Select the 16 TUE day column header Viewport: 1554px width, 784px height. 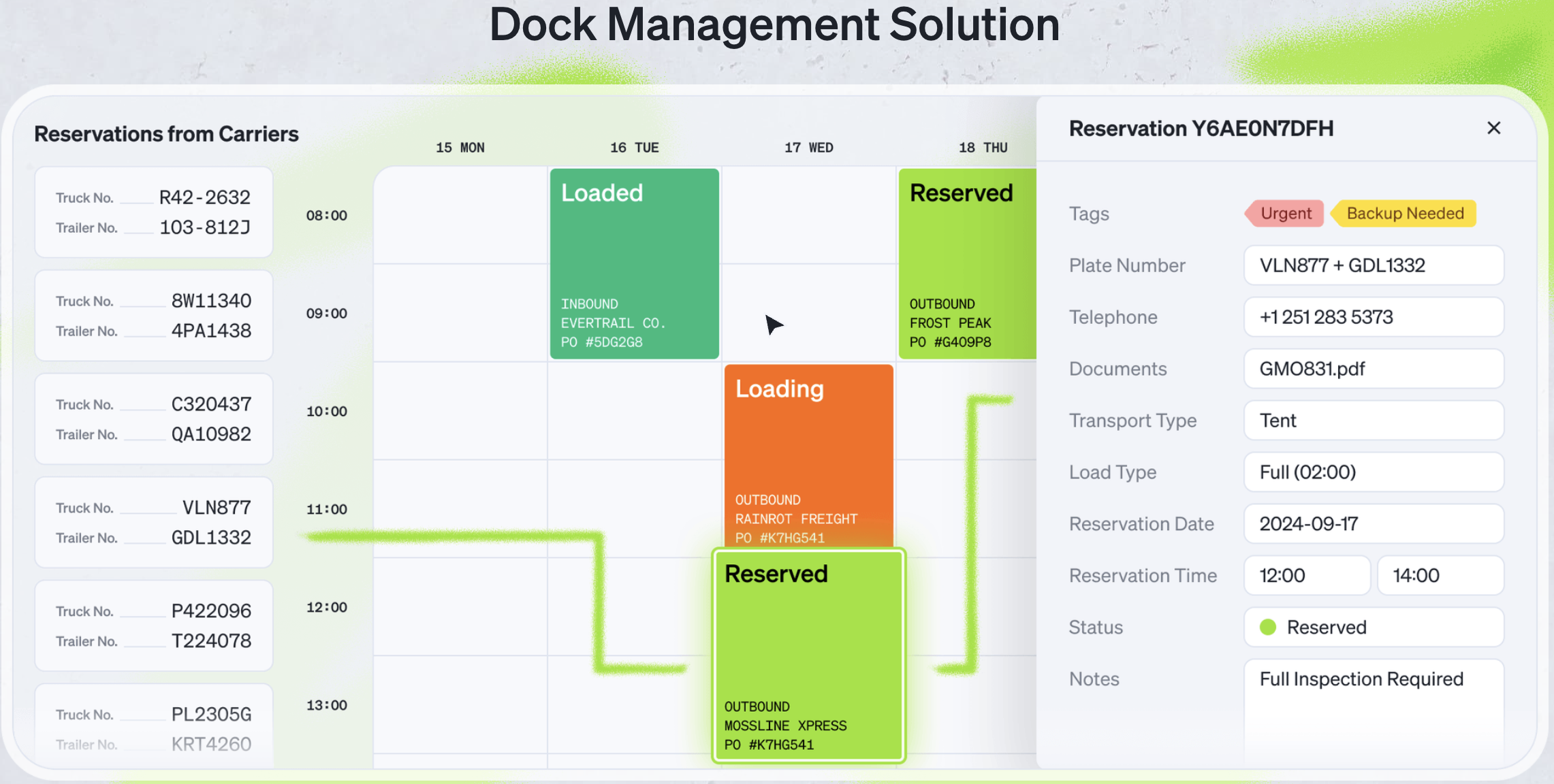point(634,148)
